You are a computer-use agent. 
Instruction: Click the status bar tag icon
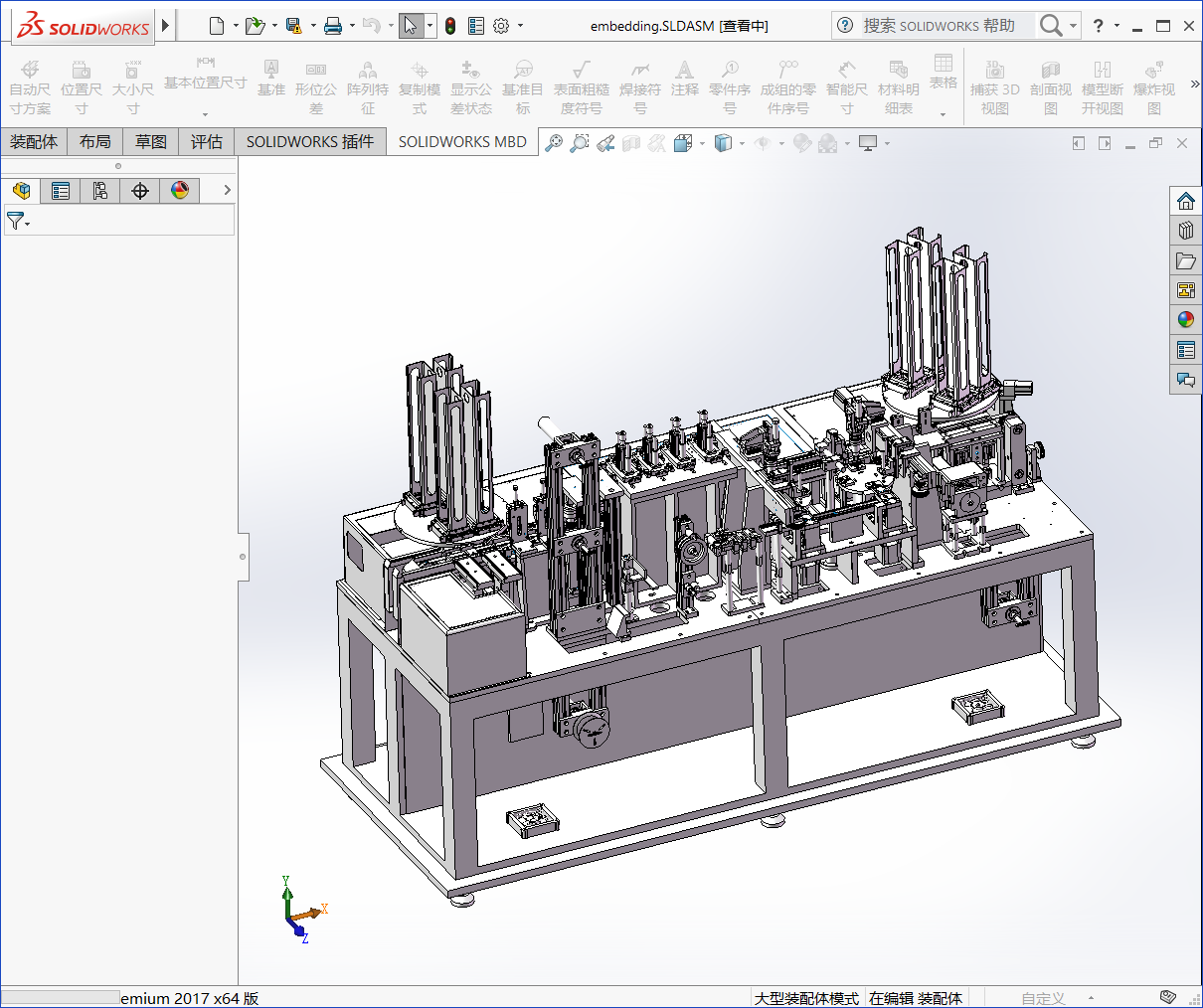pyautogui.click(x=1168, y=997)
